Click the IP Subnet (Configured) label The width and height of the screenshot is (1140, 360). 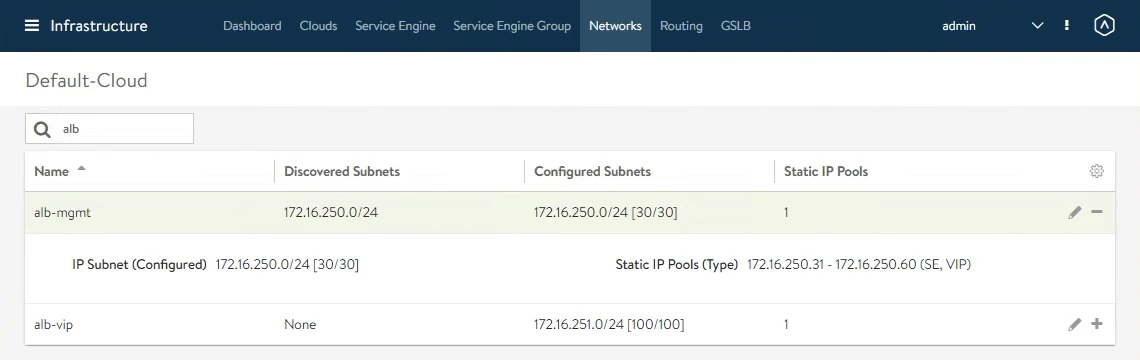(140, 265)
